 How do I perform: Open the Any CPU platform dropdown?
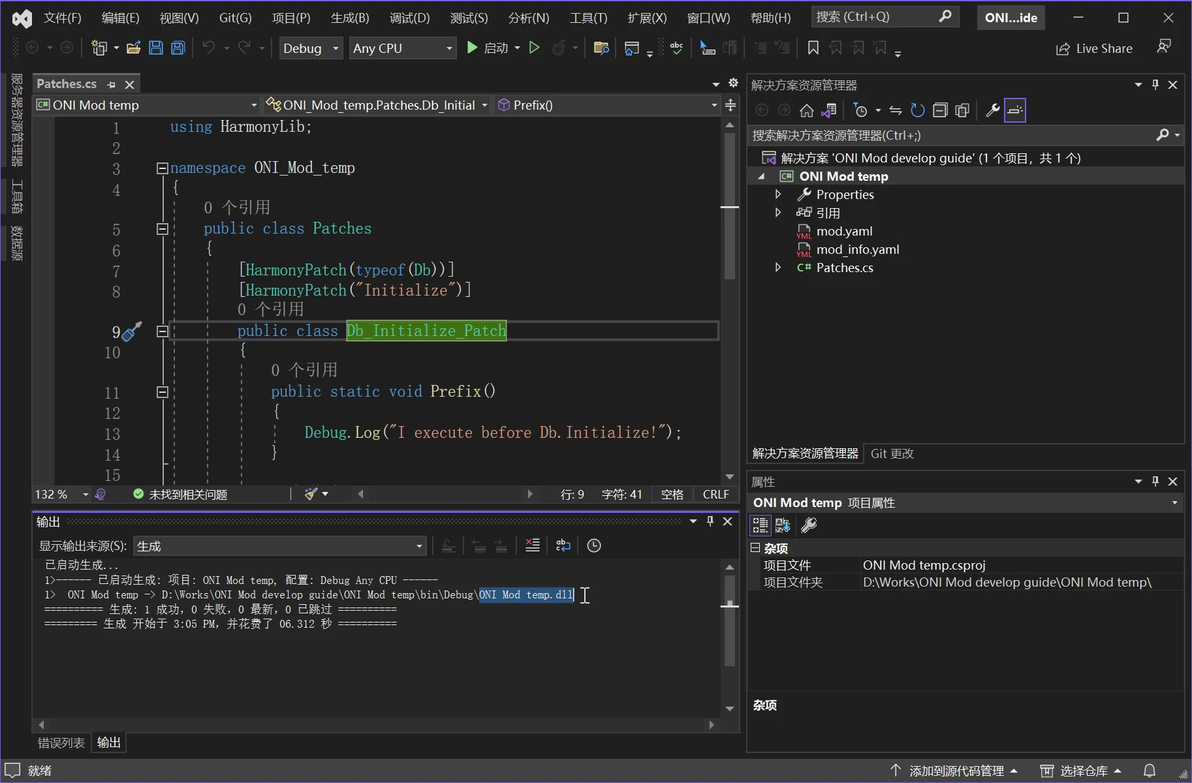[x=402, y=48]
